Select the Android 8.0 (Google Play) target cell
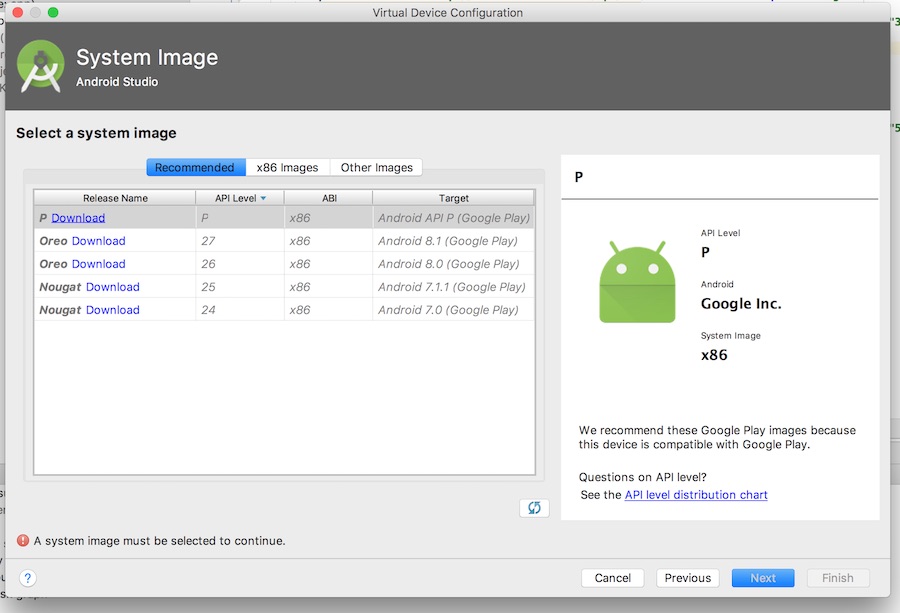Screen dimensions: 900x613 (x=453, y=264)
